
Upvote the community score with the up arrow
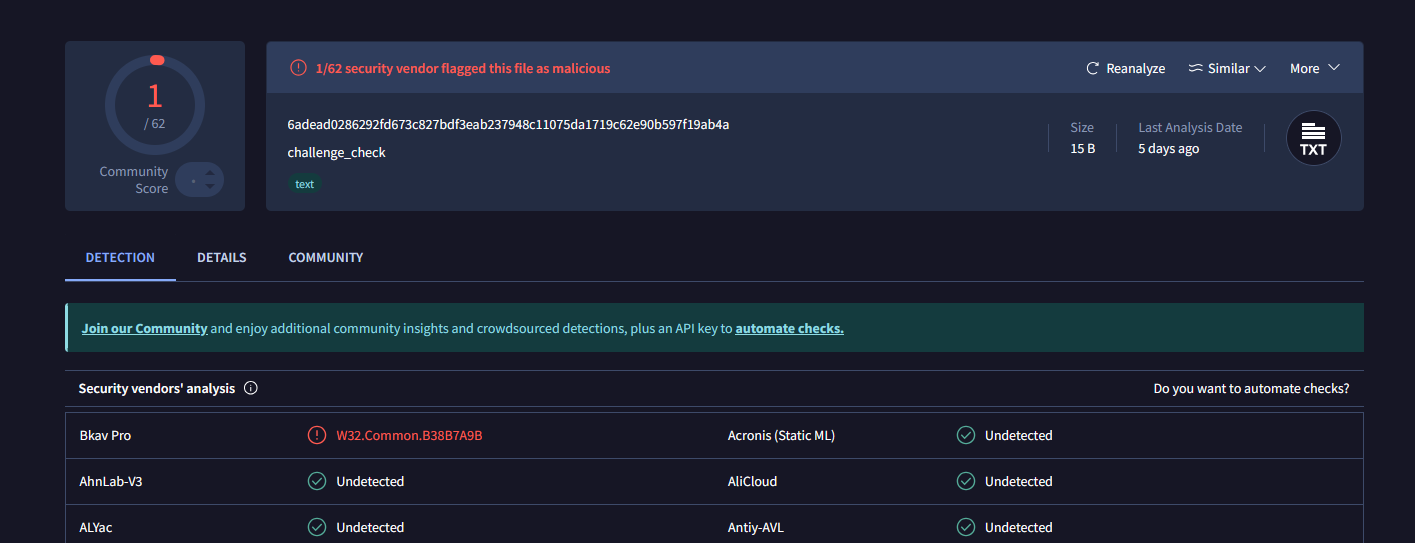[x=210, y=172]
